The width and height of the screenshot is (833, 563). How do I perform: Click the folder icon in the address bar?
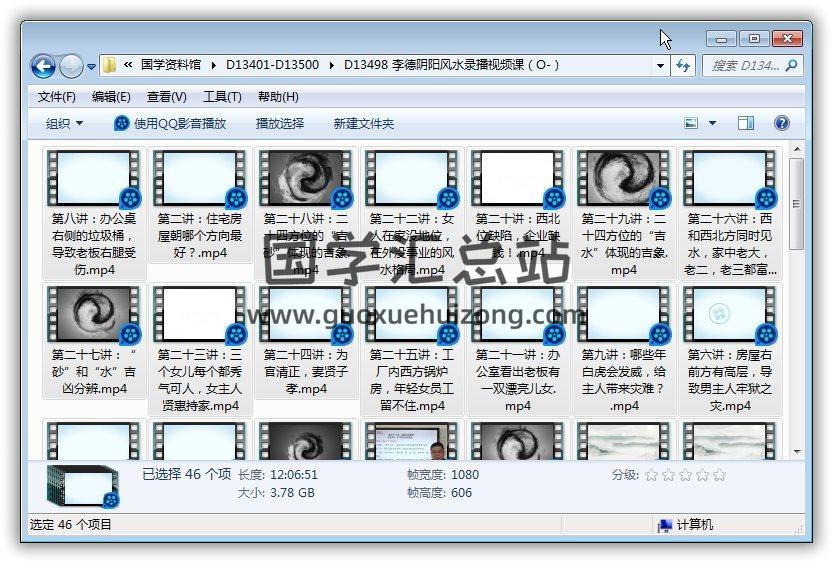pyautogui.click(x=110, y=65)
